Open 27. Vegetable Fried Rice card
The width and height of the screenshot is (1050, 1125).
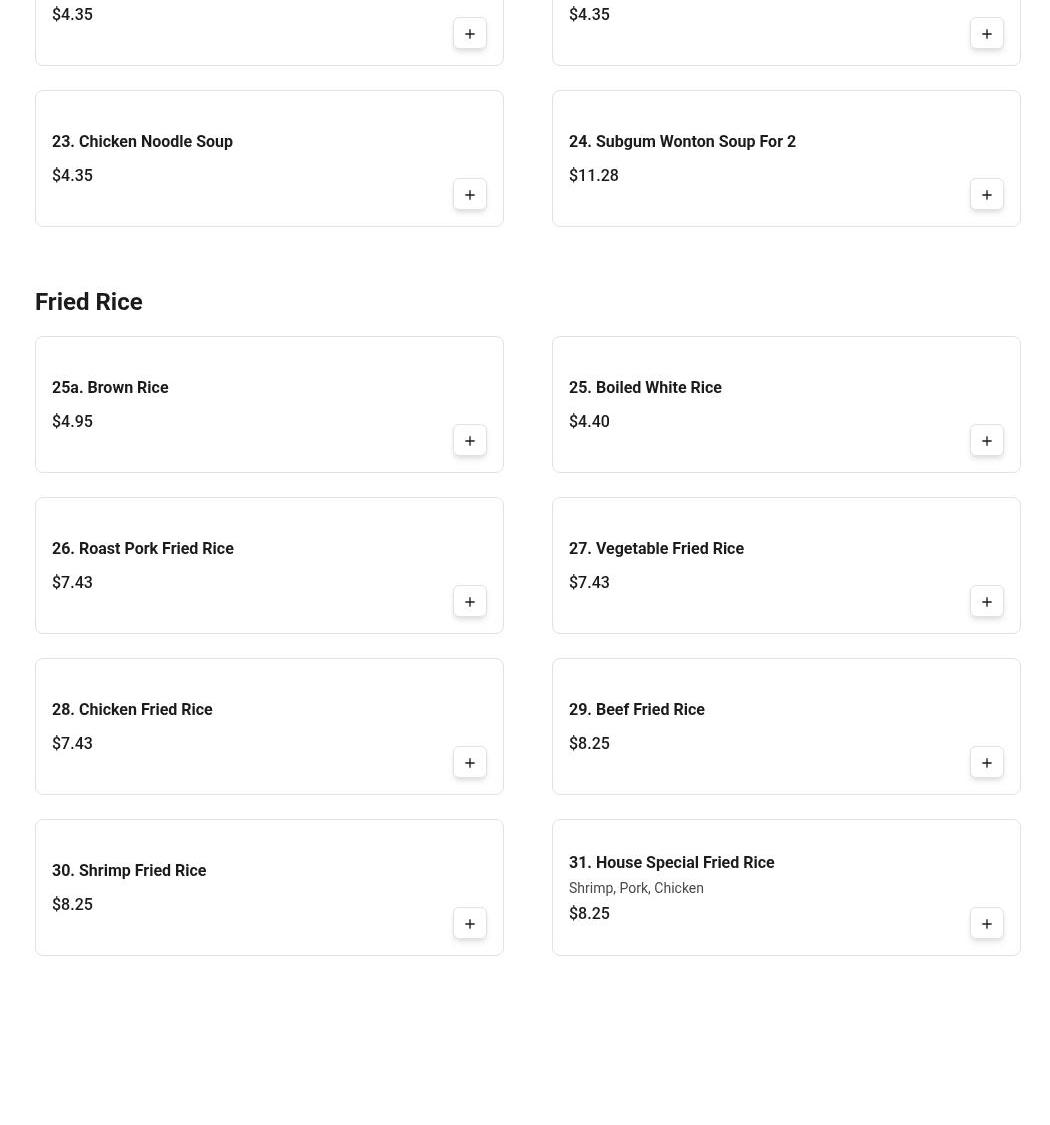[x=656, y=549]
